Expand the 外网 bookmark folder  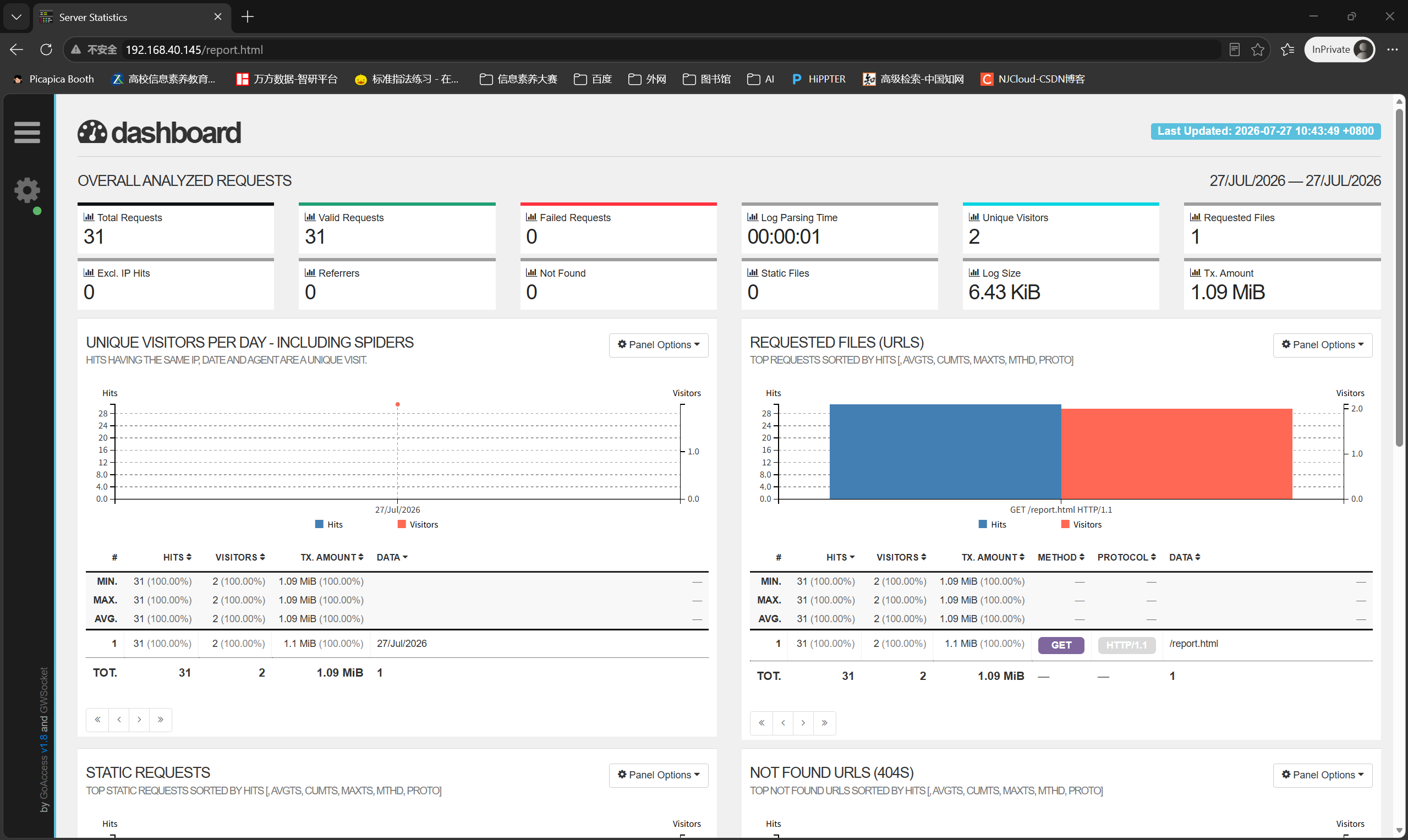coord(647,79)
